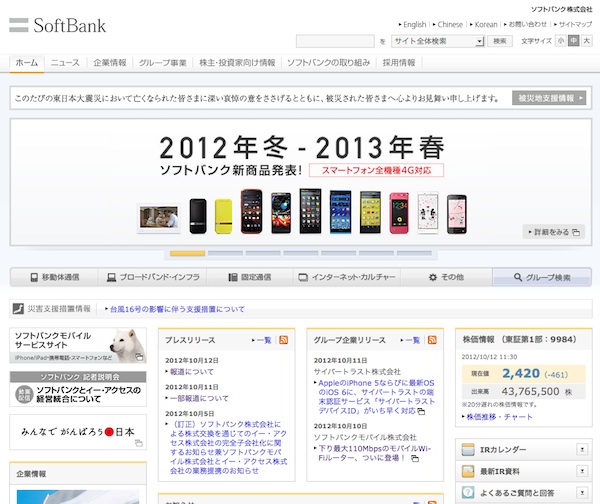Image resolution: width=600 pixels, height=504 pixels.
Task: Open the お問い合わせ link
Action: [528, 24]
